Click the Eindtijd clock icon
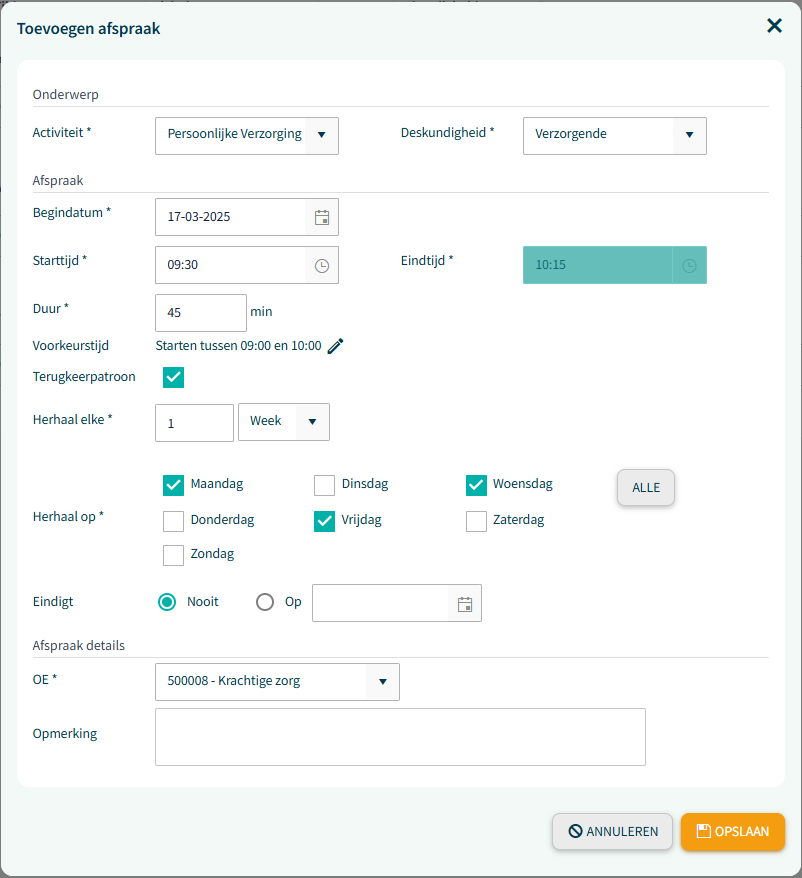802x878 pixels. click(689, 265)
